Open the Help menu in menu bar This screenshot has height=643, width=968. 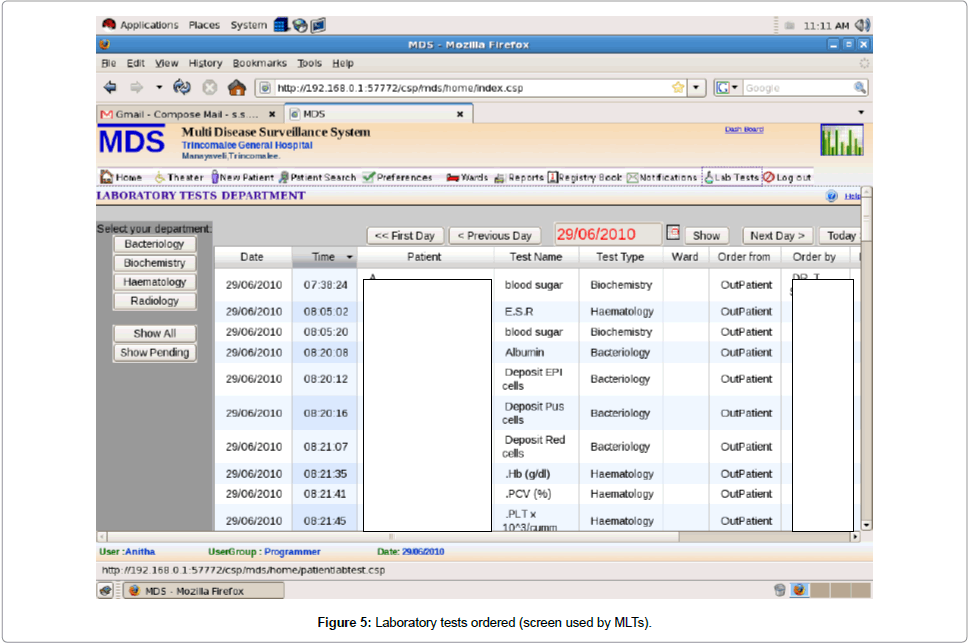343,63
